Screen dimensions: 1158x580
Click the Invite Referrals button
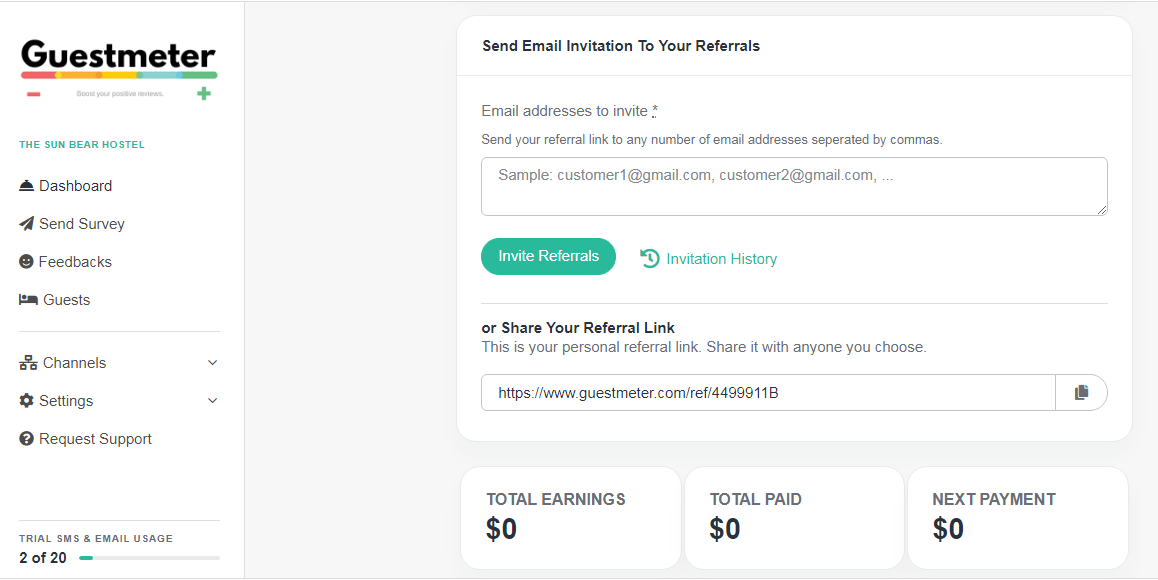click(x=548, y=256)
